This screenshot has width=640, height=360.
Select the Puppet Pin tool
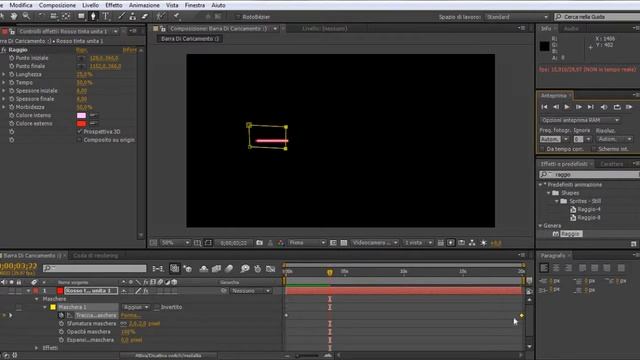click(176, 16)
